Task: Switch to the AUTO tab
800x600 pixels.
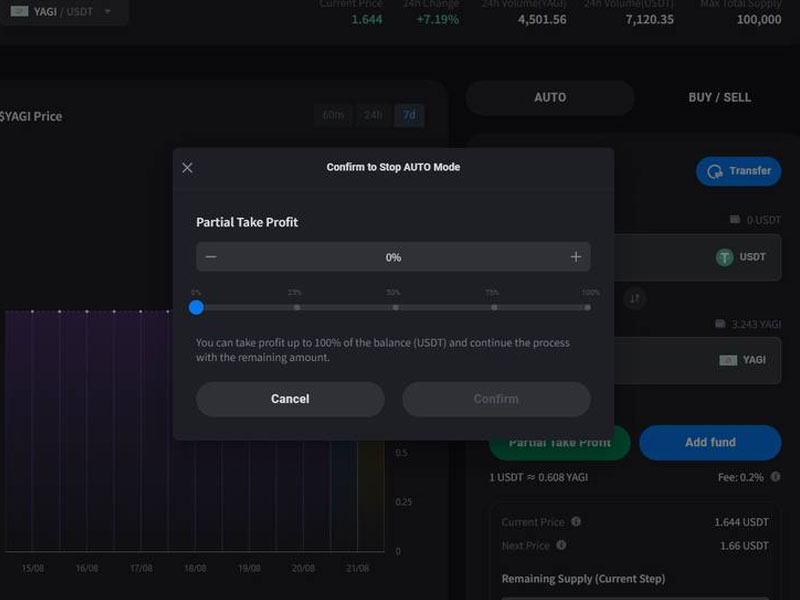Action: [550, 98]
